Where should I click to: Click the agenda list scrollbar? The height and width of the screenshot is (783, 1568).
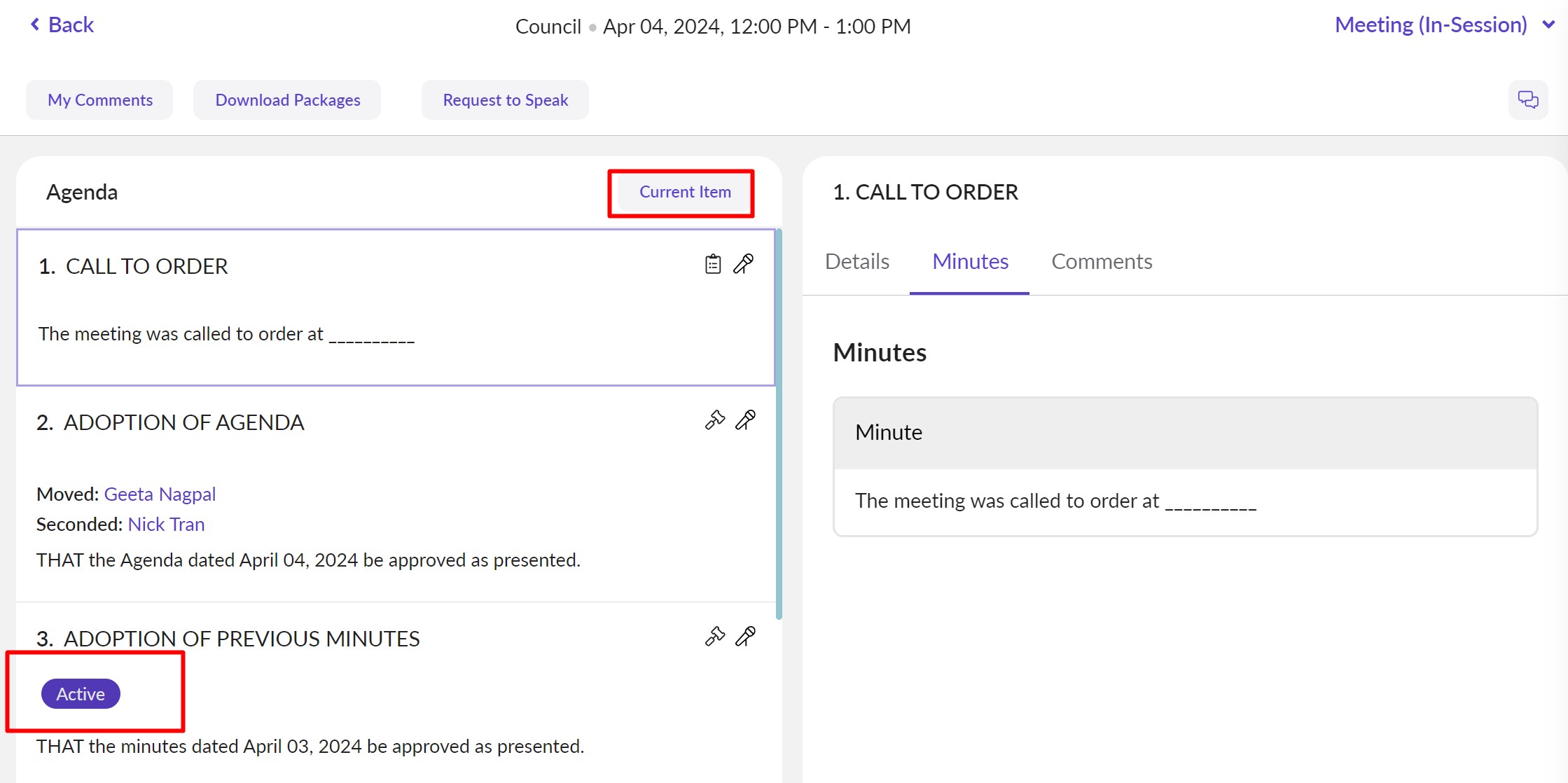pos(779,424)
